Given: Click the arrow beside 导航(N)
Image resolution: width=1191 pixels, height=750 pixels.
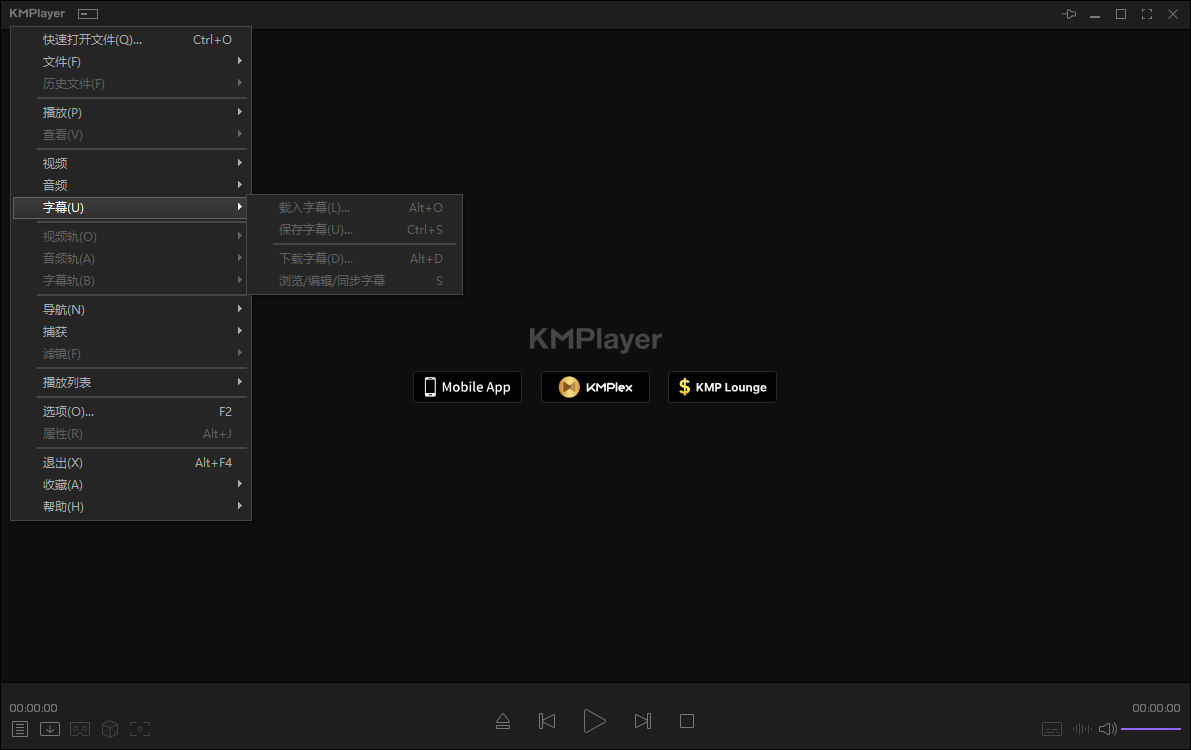Looking at the screenshot, I should 239,309.
